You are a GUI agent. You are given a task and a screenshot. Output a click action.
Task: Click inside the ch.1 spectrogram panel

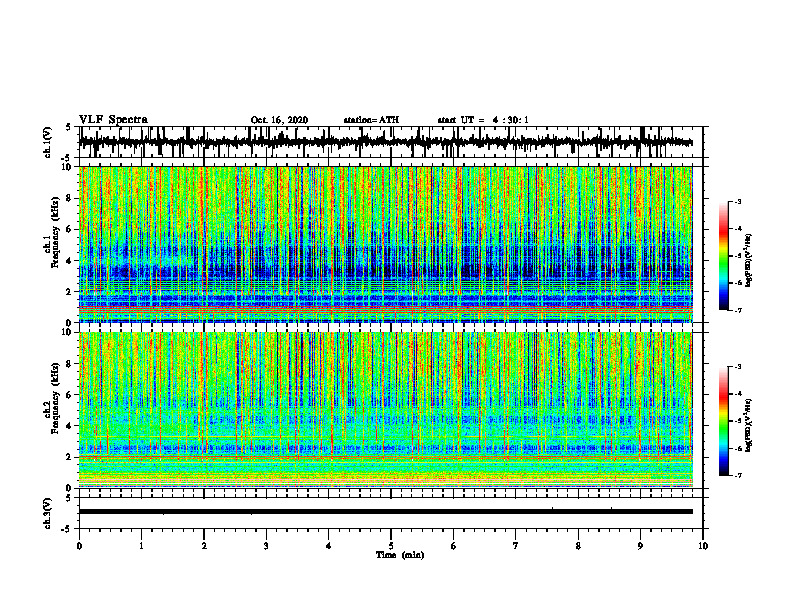(385, 244)
